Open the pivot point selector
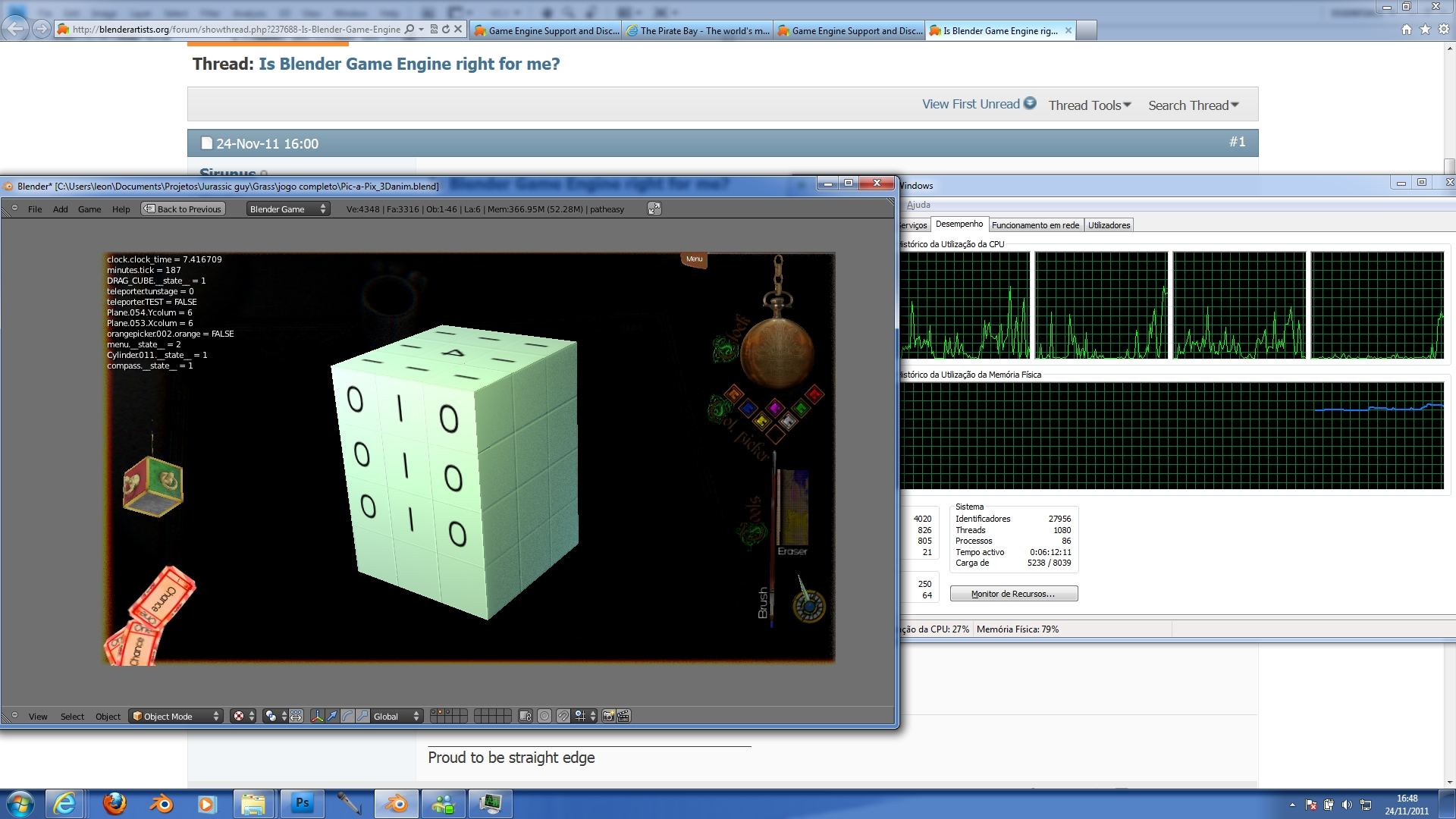 [275, 716]
